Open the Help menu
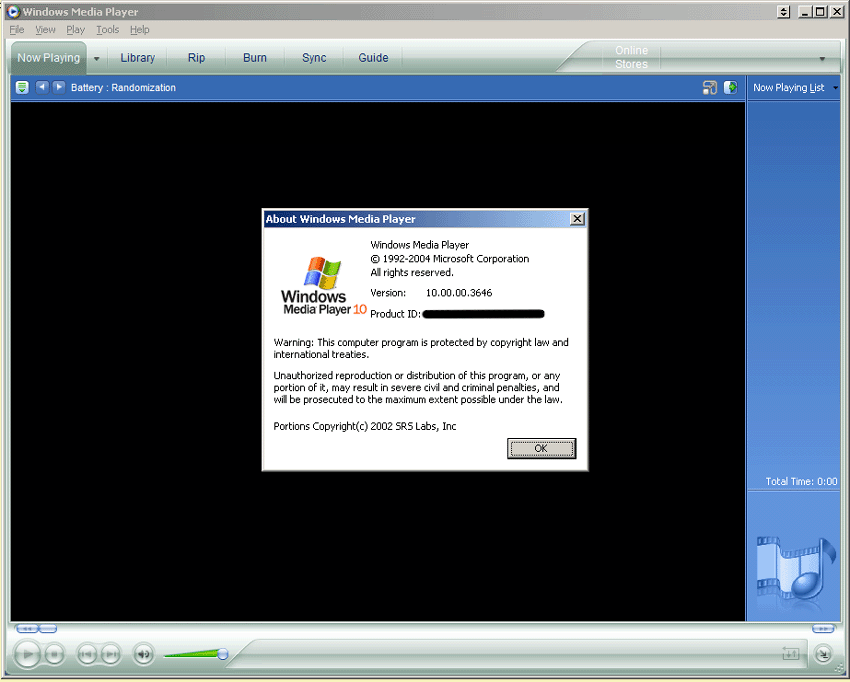Viewport: 850px width, 682px height. (139, 30)
